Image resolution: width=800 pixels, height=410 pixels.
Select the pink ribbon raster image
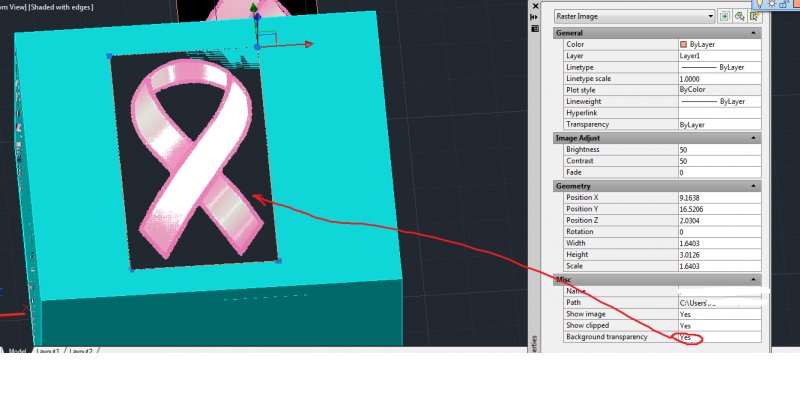point(194,158)
